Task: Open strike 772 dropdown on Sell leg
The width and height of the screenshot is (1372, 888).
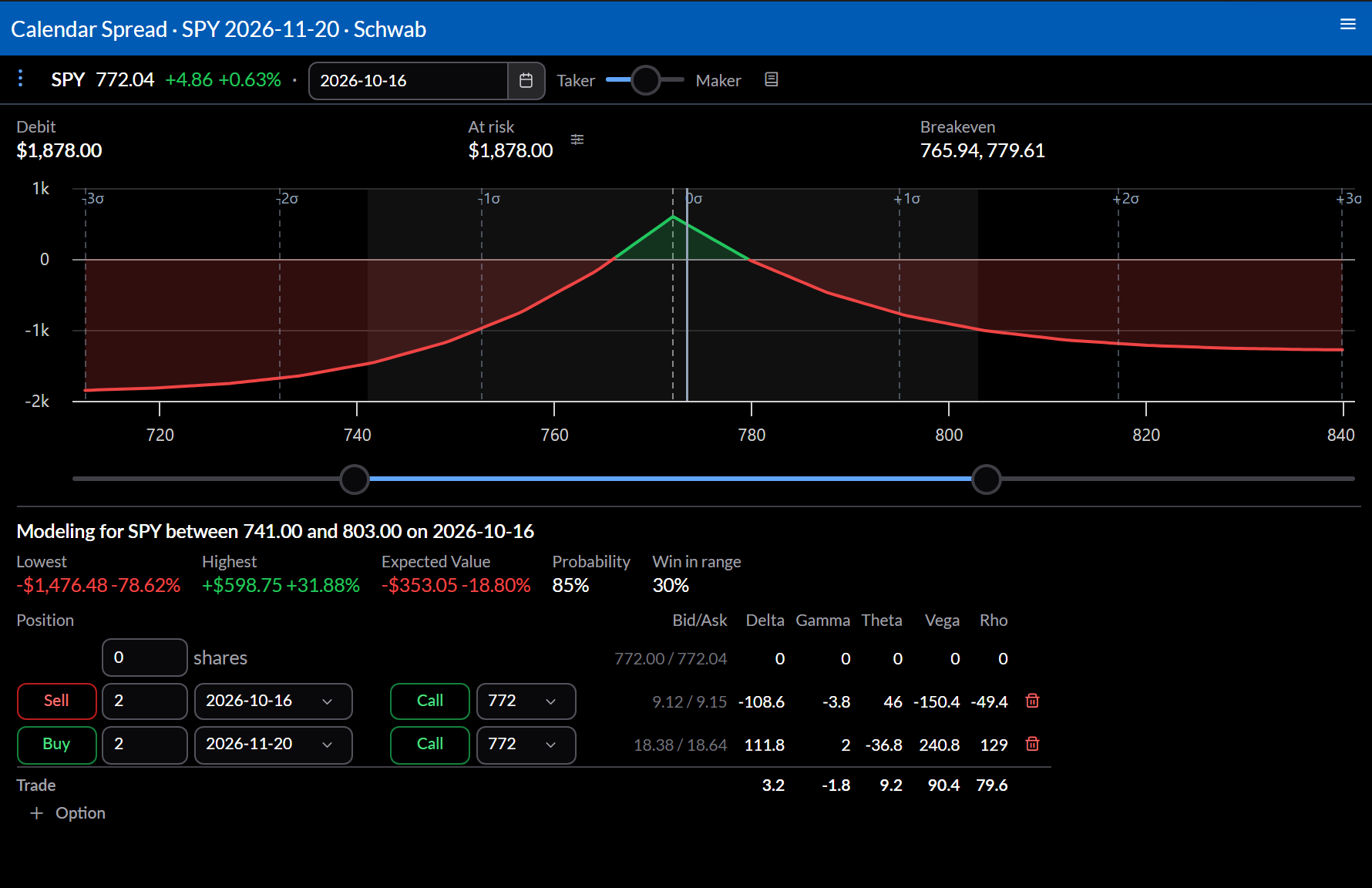Action: tap(526, 701)
